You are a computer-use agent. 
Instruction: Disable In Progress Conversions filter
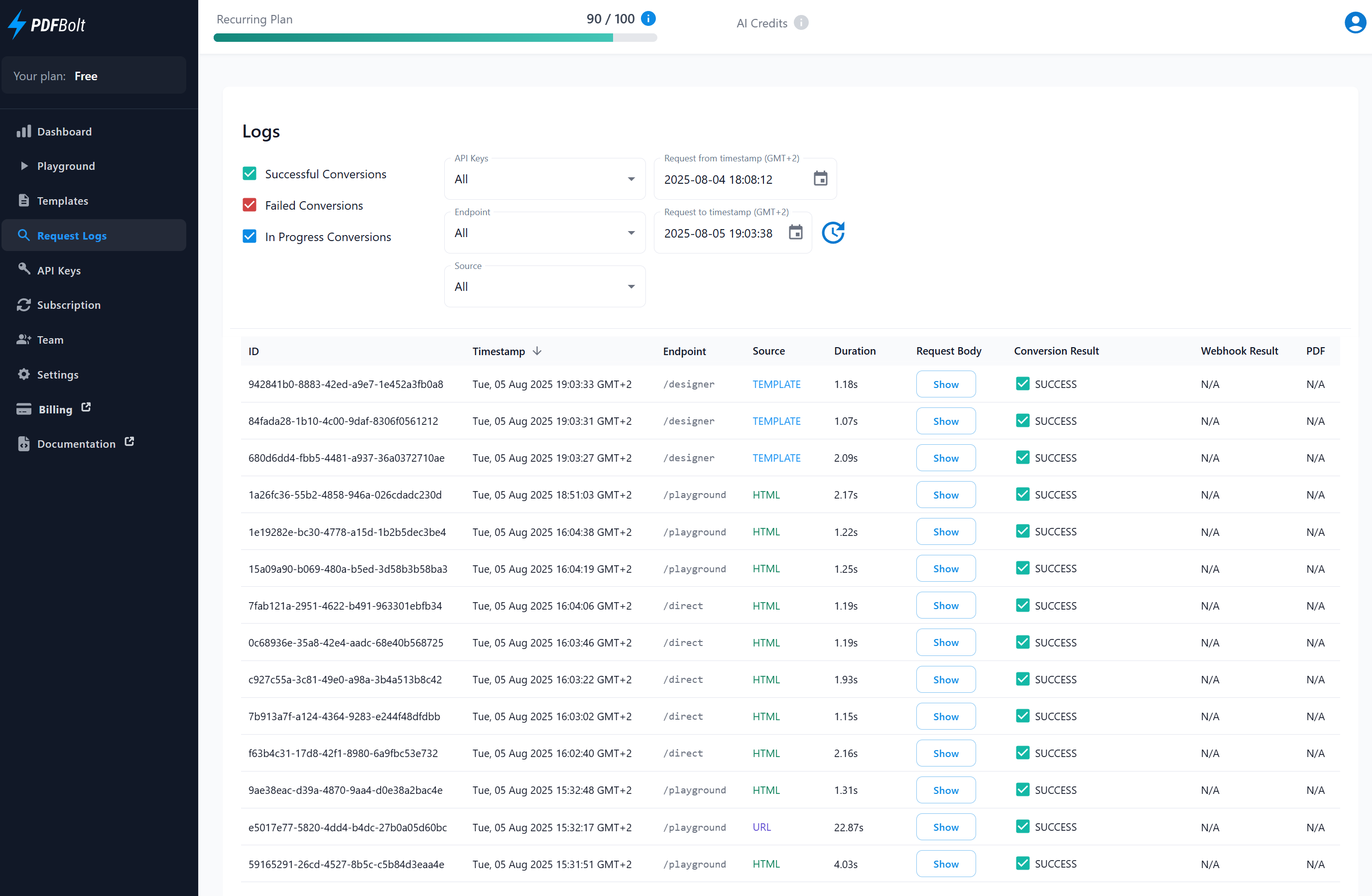click(249, 237)
